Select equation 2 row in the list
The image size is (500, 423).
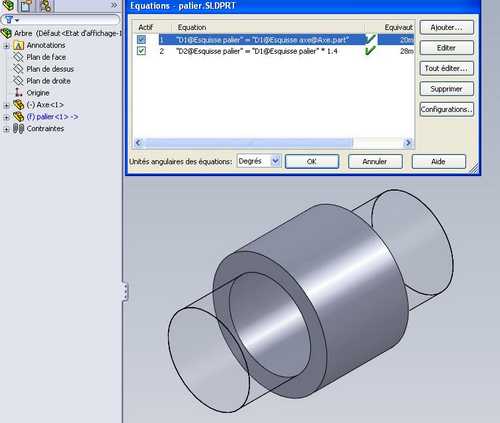pos(273,51)
